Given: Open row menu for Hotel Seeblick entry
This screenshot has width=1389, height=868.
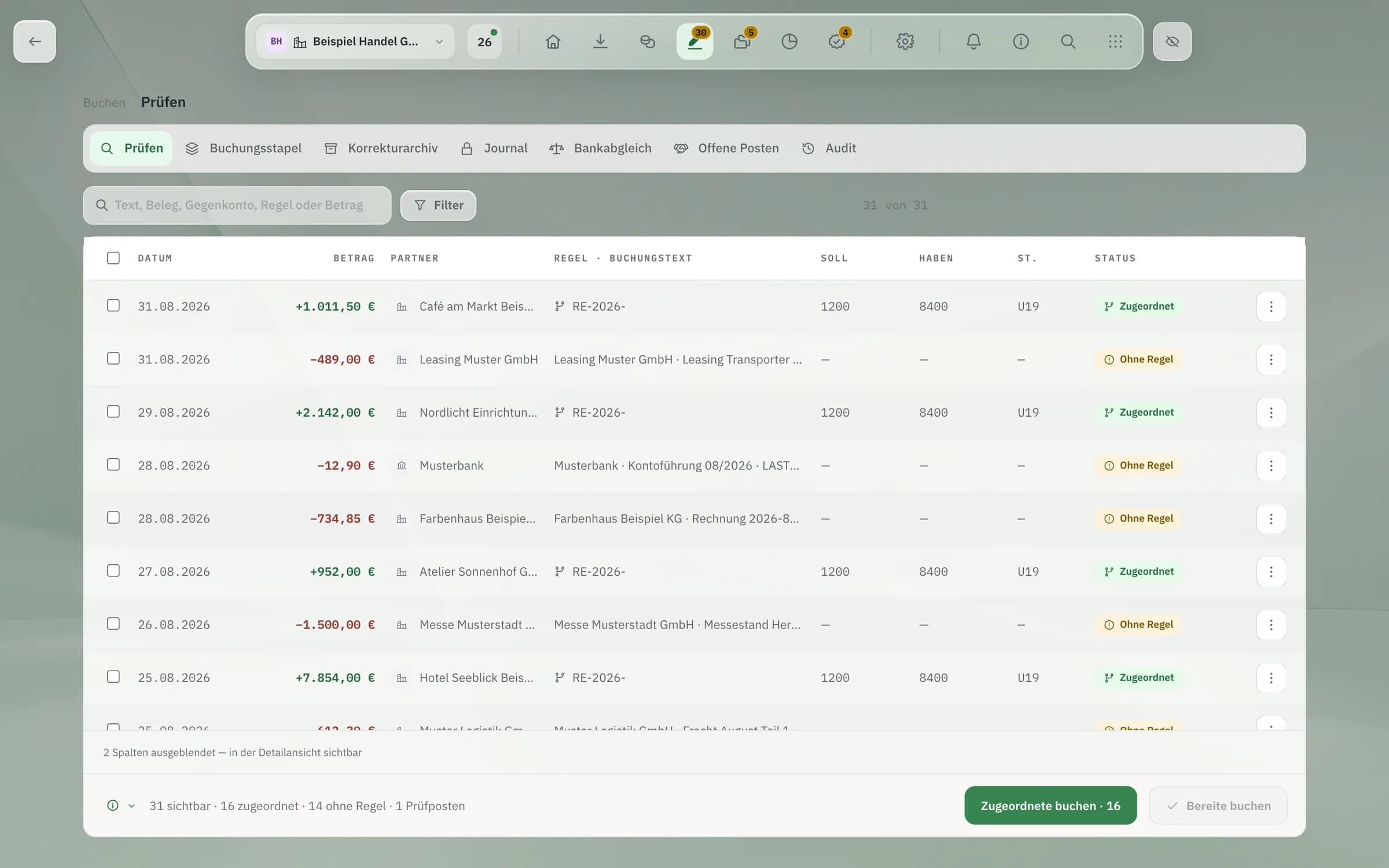Looking at the screenshot, I should [1271, 678].
